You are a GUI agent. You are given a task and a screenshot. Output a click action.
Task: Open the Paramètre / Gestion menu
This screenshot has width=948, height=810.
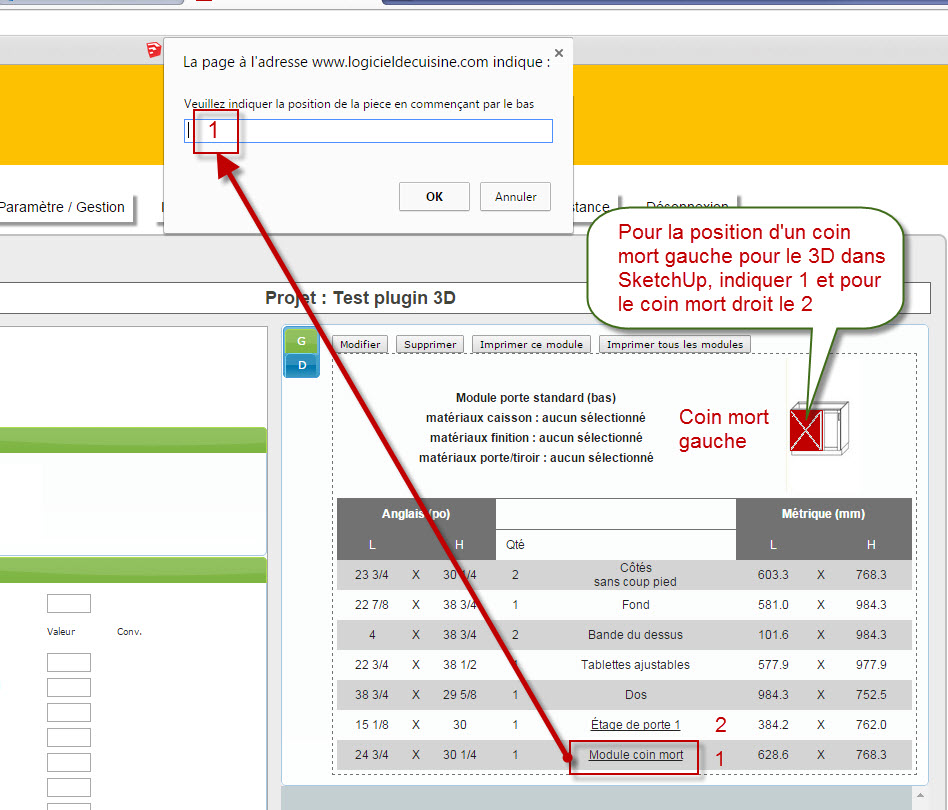(62, 207)
